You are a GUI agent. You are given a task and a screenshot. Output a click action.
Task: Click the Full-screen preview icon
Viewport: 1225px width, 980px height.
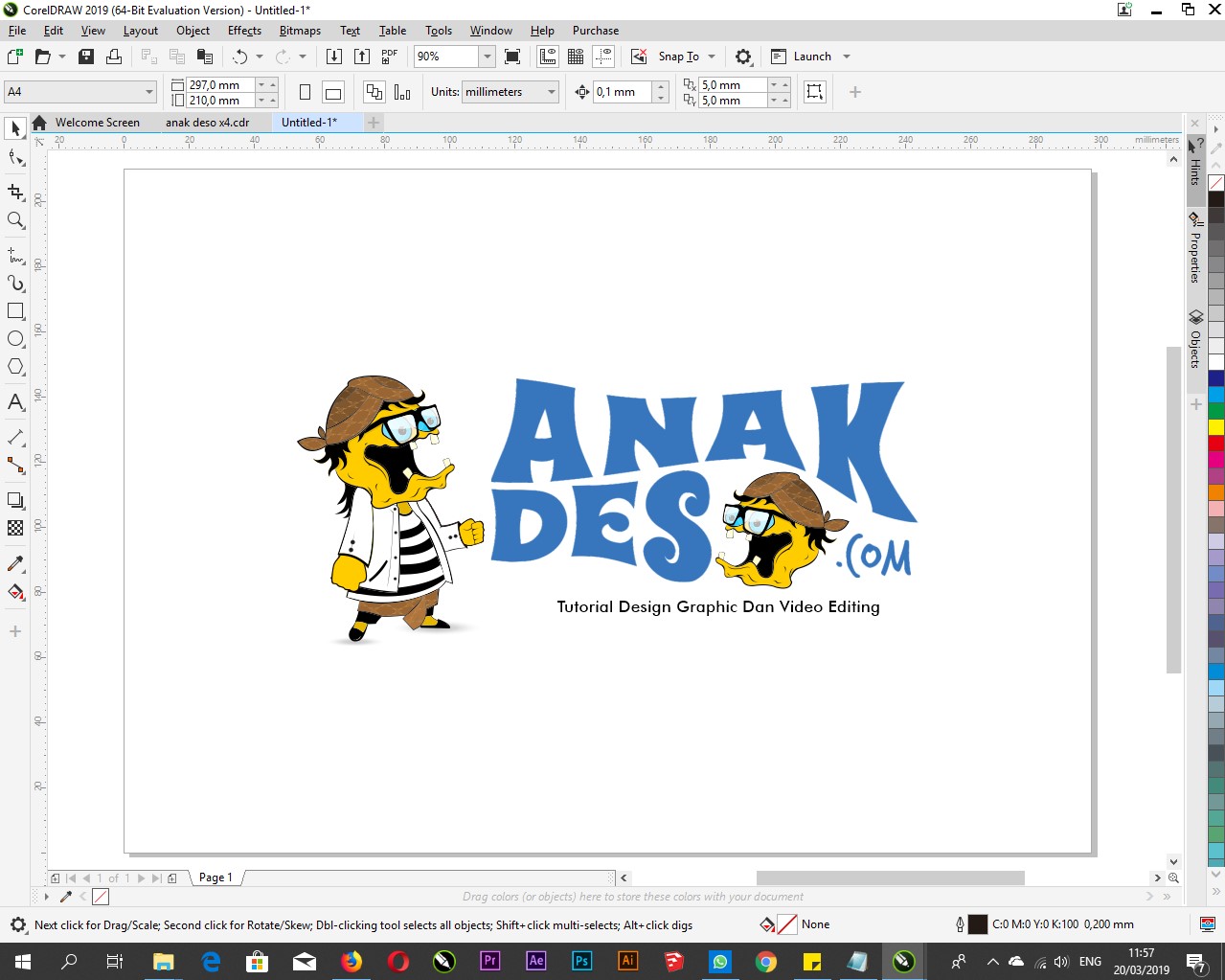(x=512, y=57)
